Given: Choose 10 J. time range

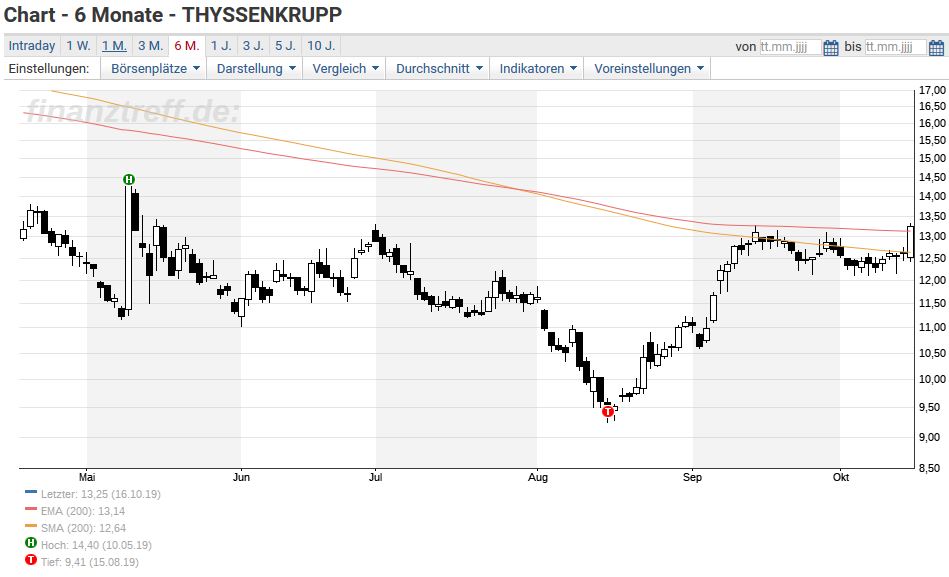Looking at the screenshot, I should coord(321,46).
